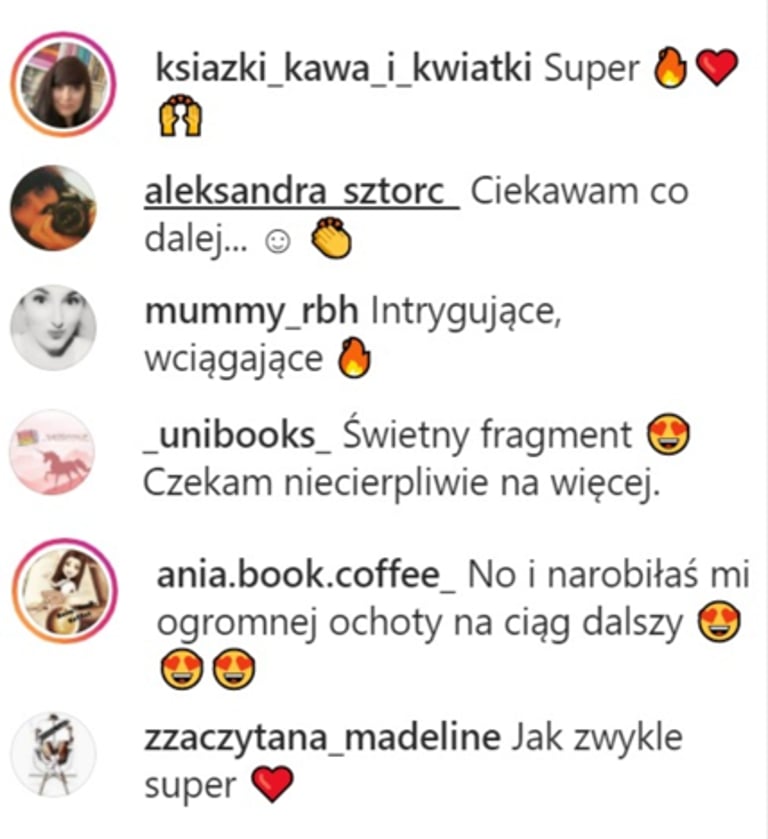Open ania.book.coffee_ story ring avatar
This screenshot has width=768, height=839.
click(x=64, y=591)
